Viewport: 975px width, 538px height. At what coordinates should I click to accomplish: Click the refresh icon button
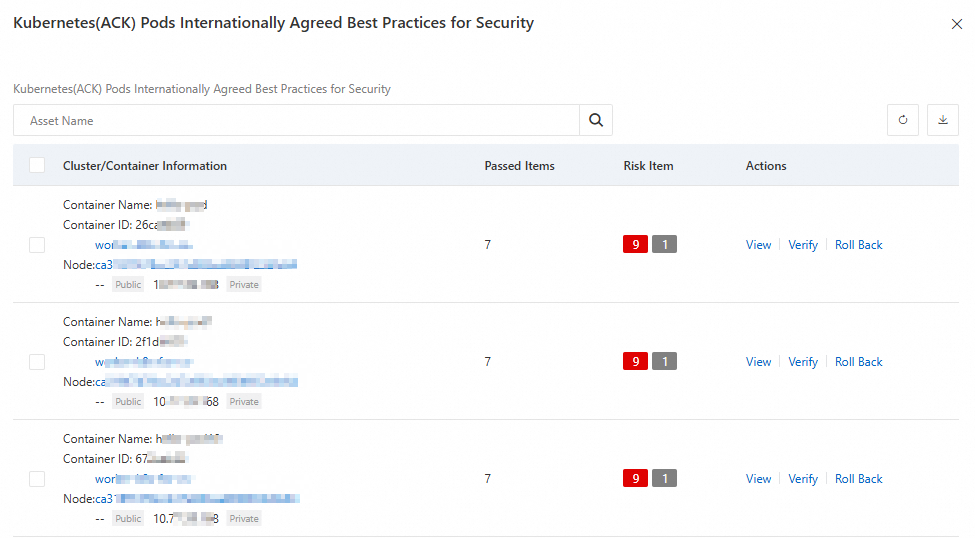903,121
